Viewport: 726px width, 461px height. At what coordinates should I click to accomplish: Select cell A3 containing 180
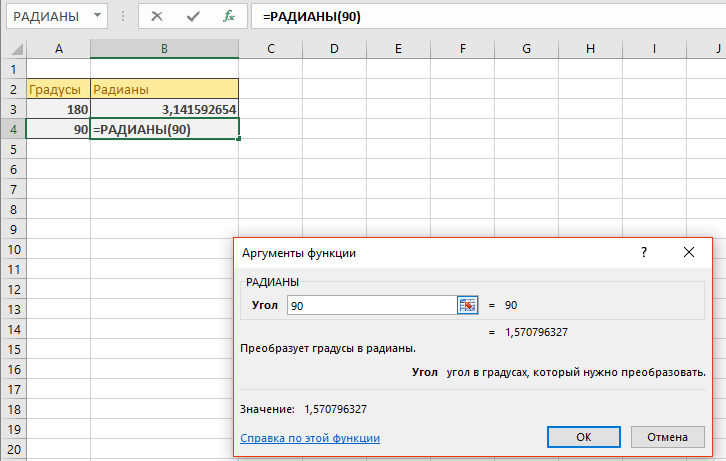[58, 109]
